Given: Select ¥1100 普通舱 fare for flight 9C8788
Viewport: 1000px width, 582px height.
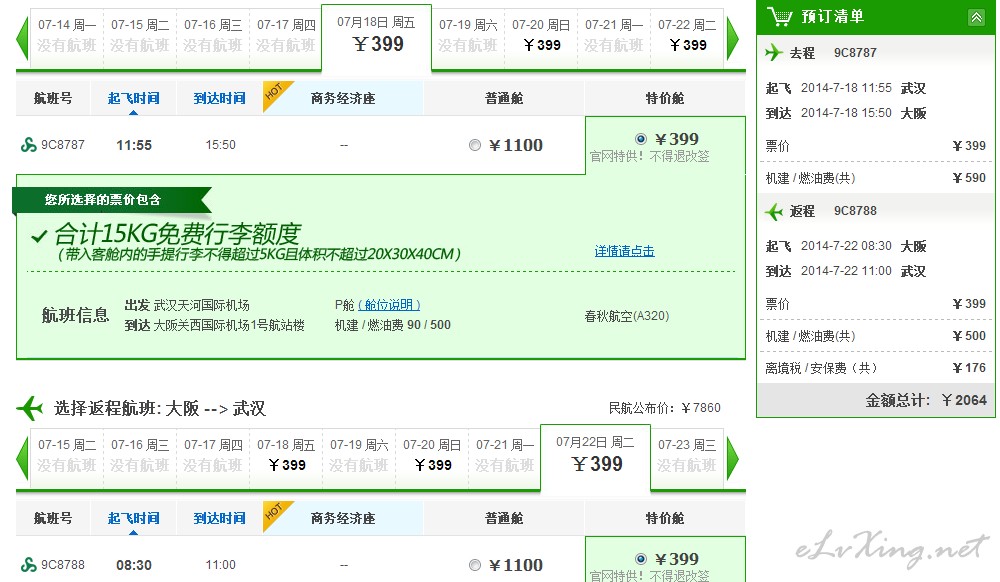Looking at the screenshot, I should tap(475, 566).
